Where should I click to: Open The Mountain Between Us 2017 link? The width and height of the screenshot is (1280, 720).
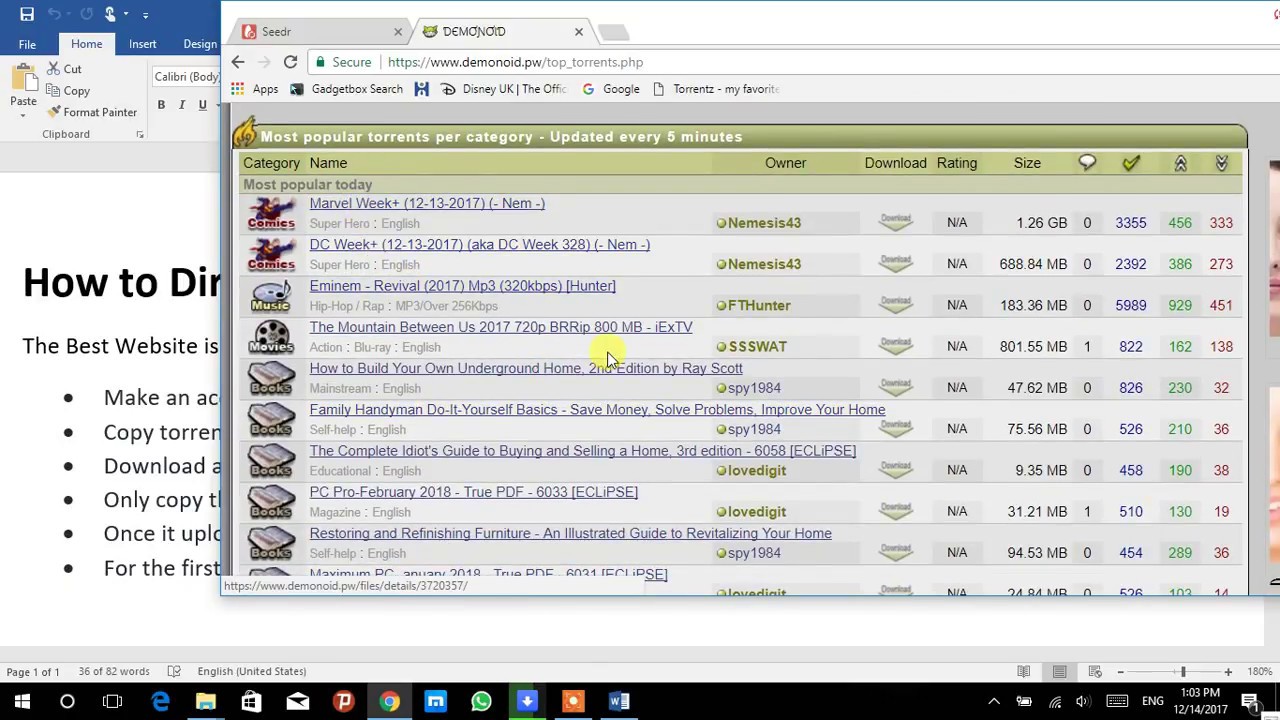500,327
